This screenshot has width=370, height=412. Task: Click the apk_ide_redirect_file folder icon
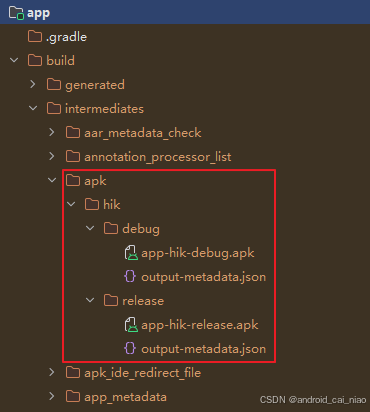[73, 373]
